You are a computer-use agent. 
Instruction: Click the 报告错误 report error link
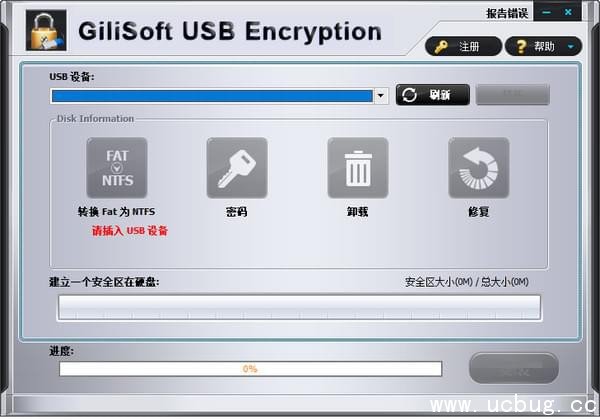[x=507, y=14]
